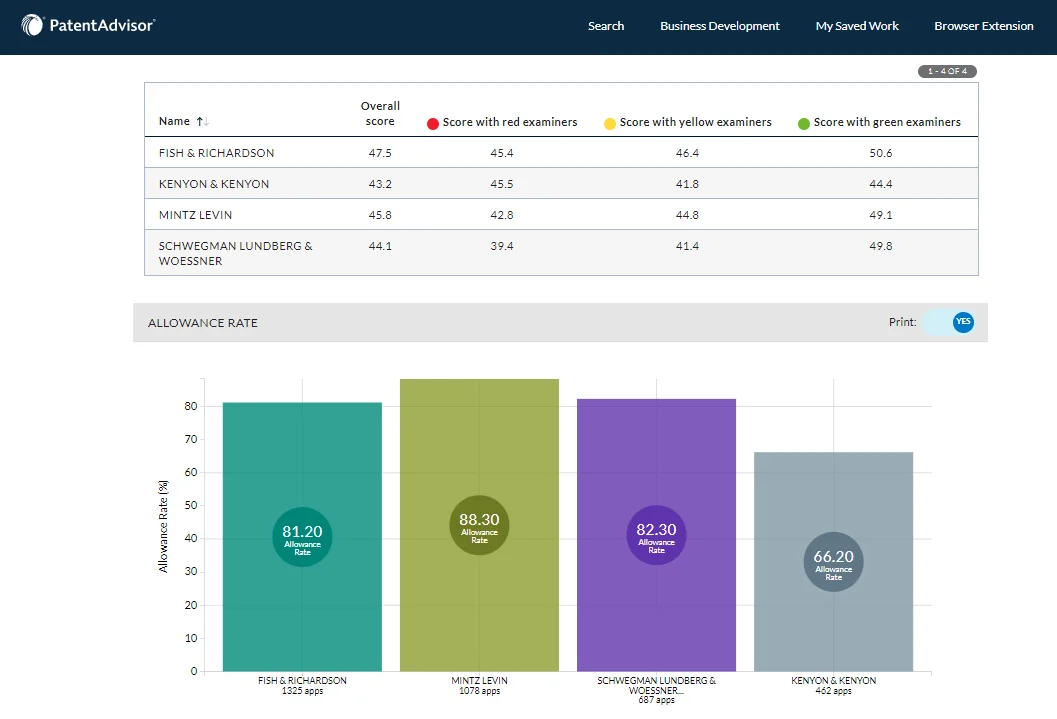Click the 88.30 allowance rate circle
Screen dimensions: 1057x719
click(479, 525)
